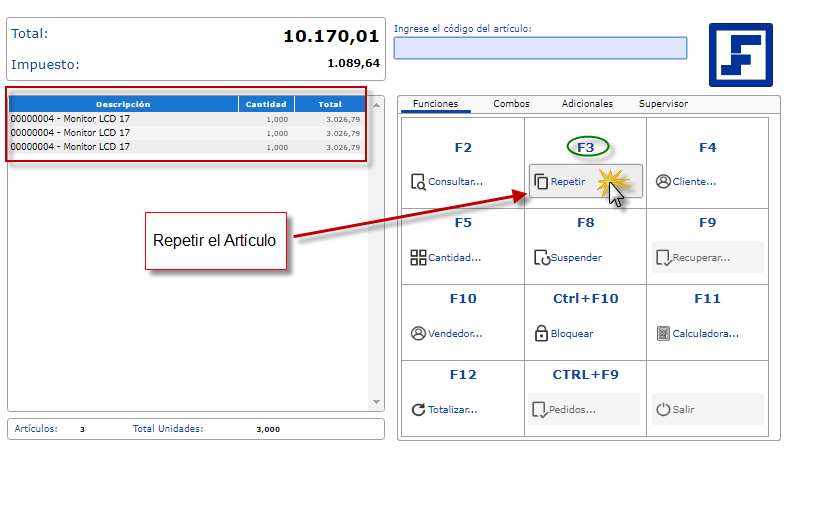Click the Total column header in table
The width and height of the screenshot is (819, 512).
330,104
